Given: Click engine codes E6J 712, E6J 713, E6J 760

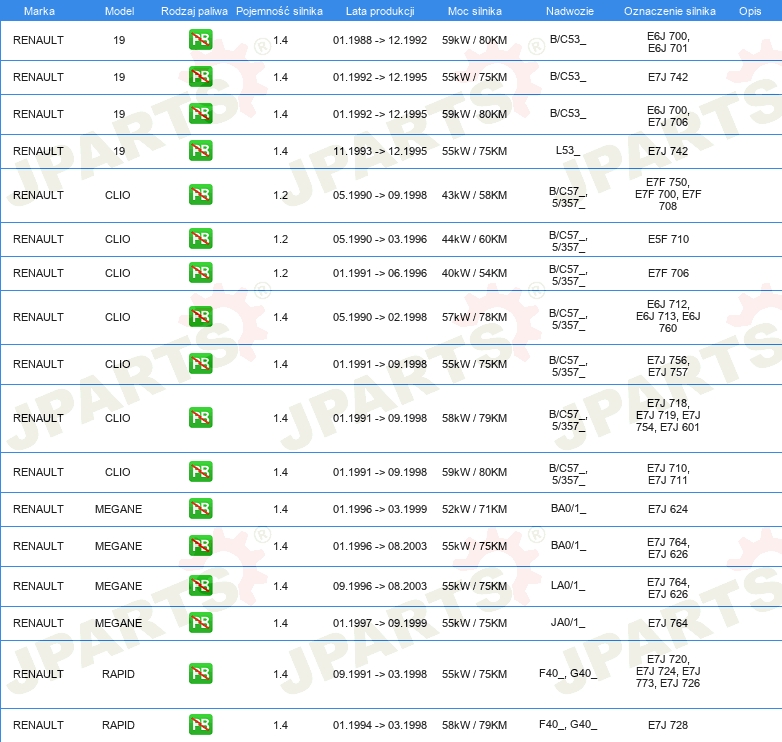Looking at the screenshot, I should tap(668, 316).
